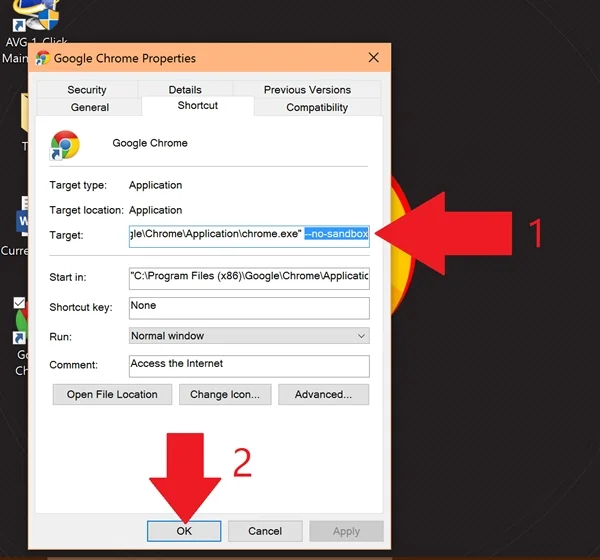Image resolution: width=600 pixels, height=560 pixels.
Task: Switch to the Details tab
Action: (x=185, y=90)
